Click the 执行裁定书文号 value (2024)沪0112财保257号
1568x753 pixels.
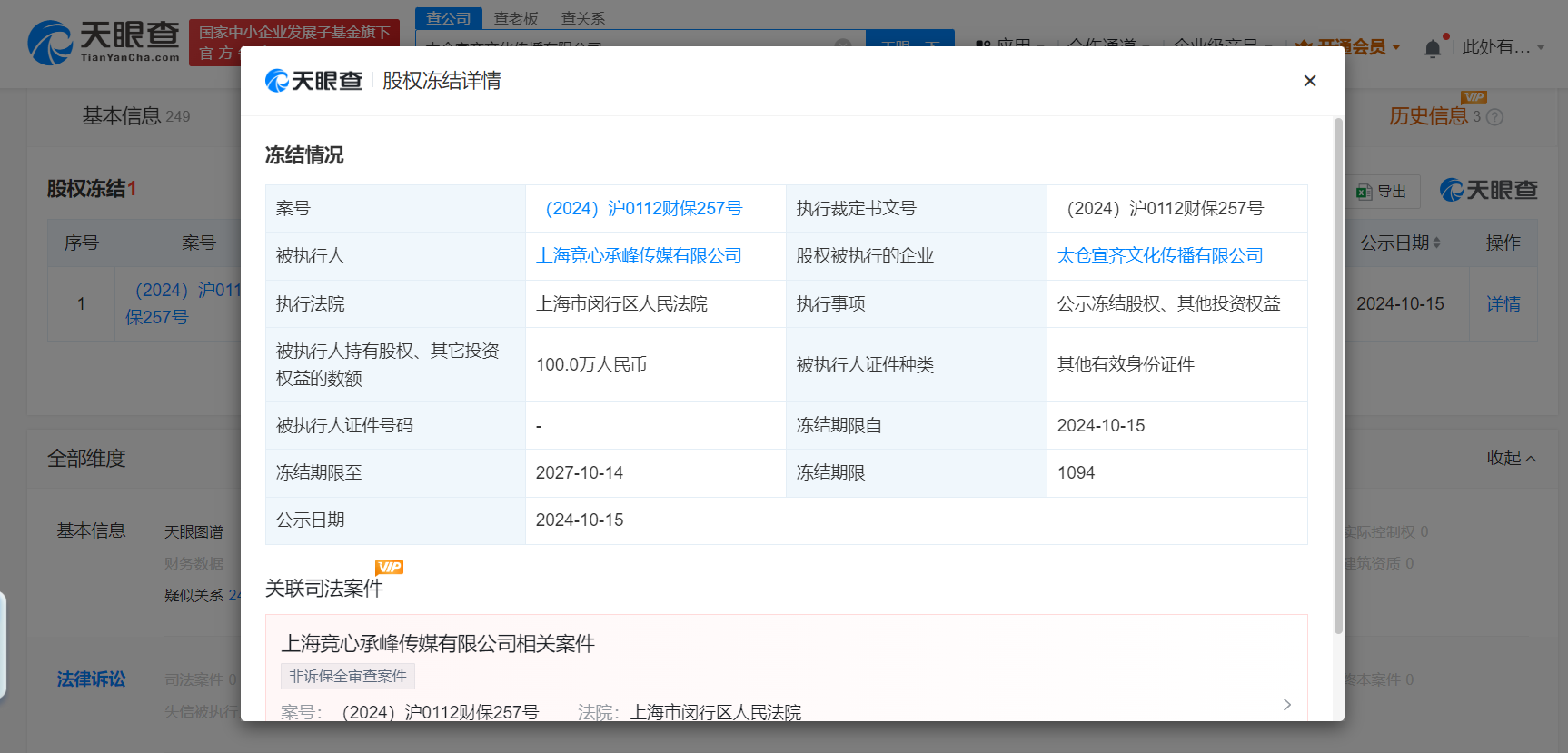click(1166, 209)
